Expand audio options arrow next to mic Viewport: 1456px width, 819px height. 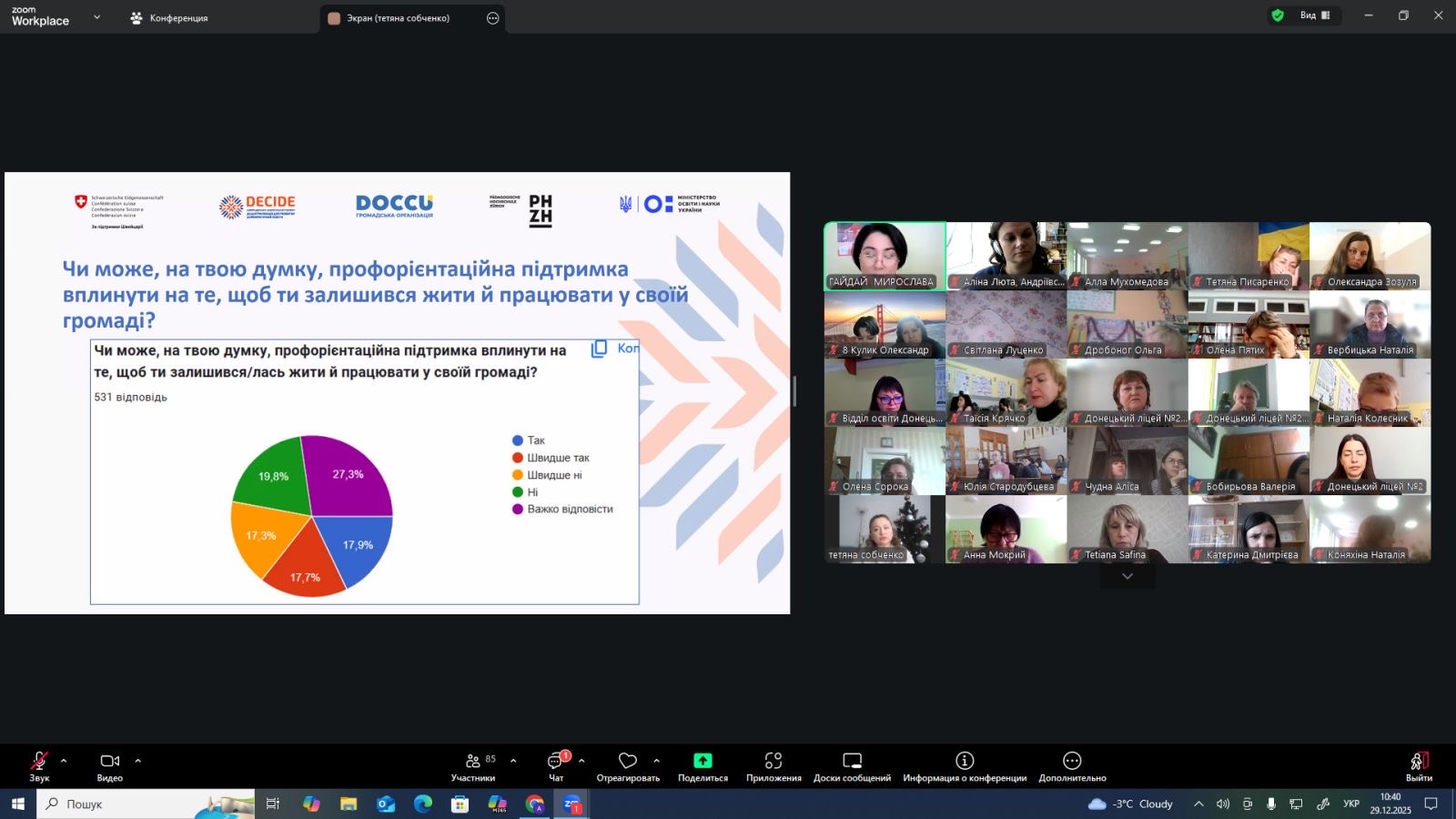(x=64, y=761)
